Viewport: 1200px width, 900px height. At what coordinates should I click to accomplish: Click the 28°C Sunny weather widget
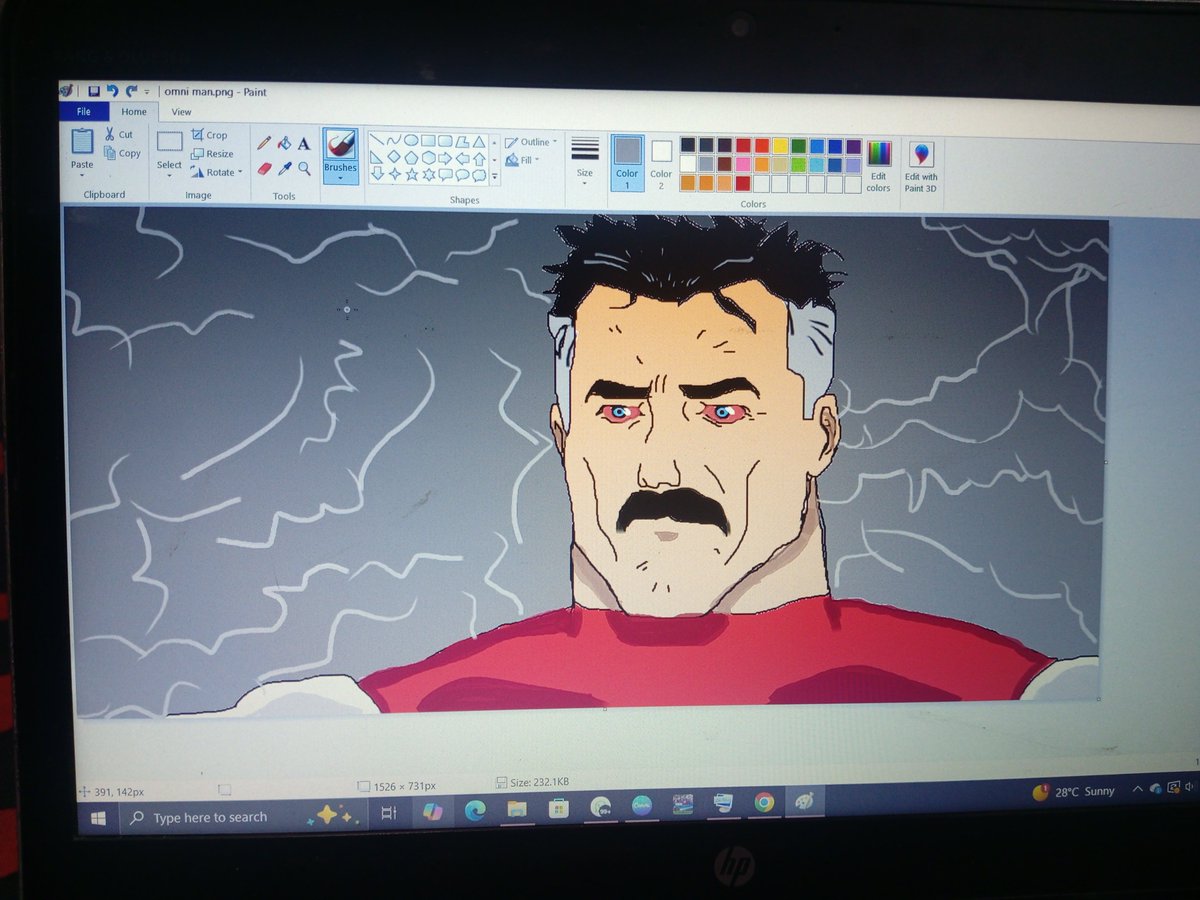point(1073,791)
